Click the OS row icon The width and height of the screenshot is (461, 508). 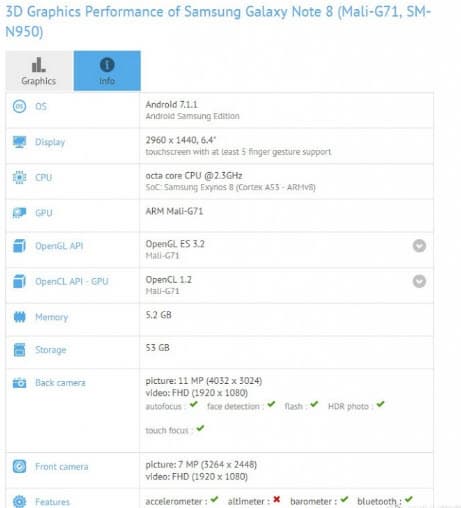[x=19, y=106]
